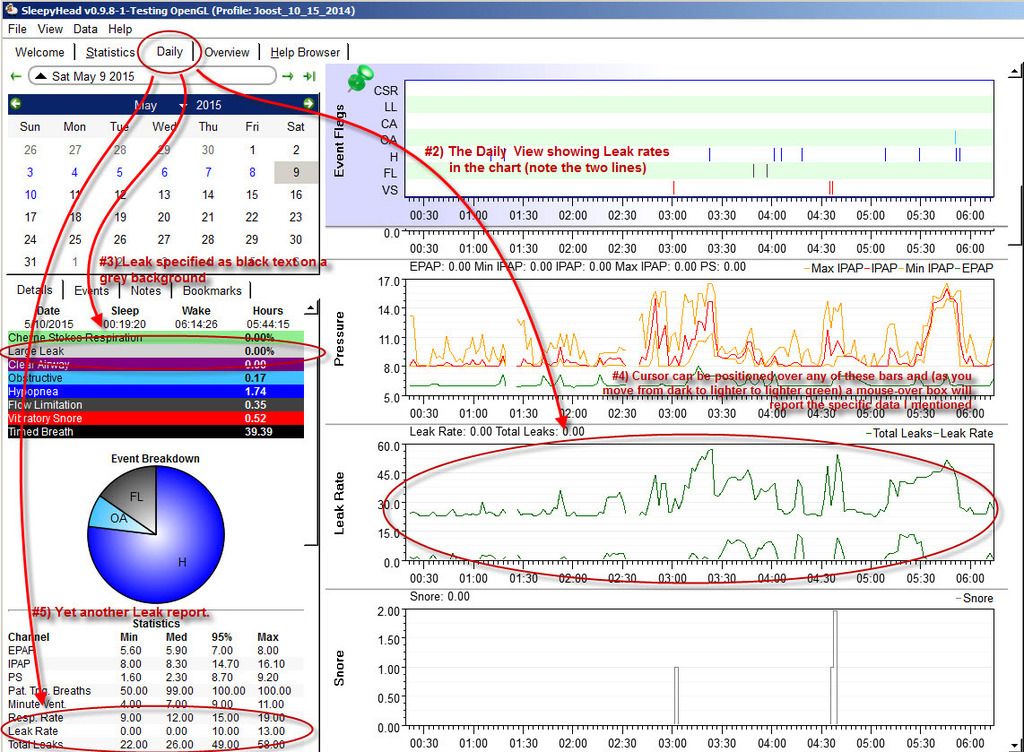The image size is (1024, 752).
Task: Open the Help Browser tab
Action: pyautogui.click(x=305, y=52)
